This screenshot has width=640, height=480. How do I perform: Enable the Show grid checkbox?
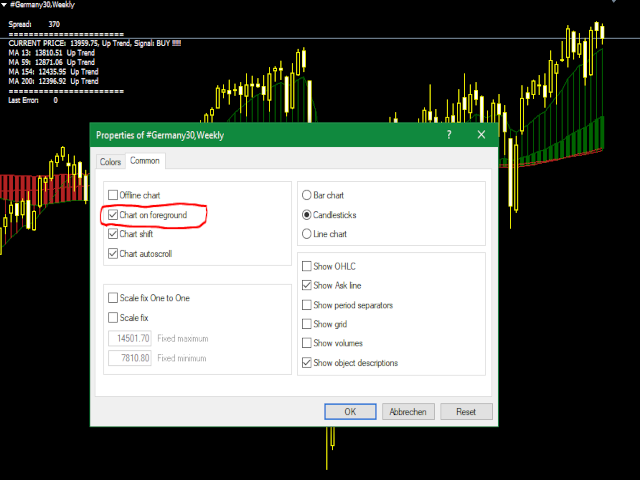coord(307,324)
